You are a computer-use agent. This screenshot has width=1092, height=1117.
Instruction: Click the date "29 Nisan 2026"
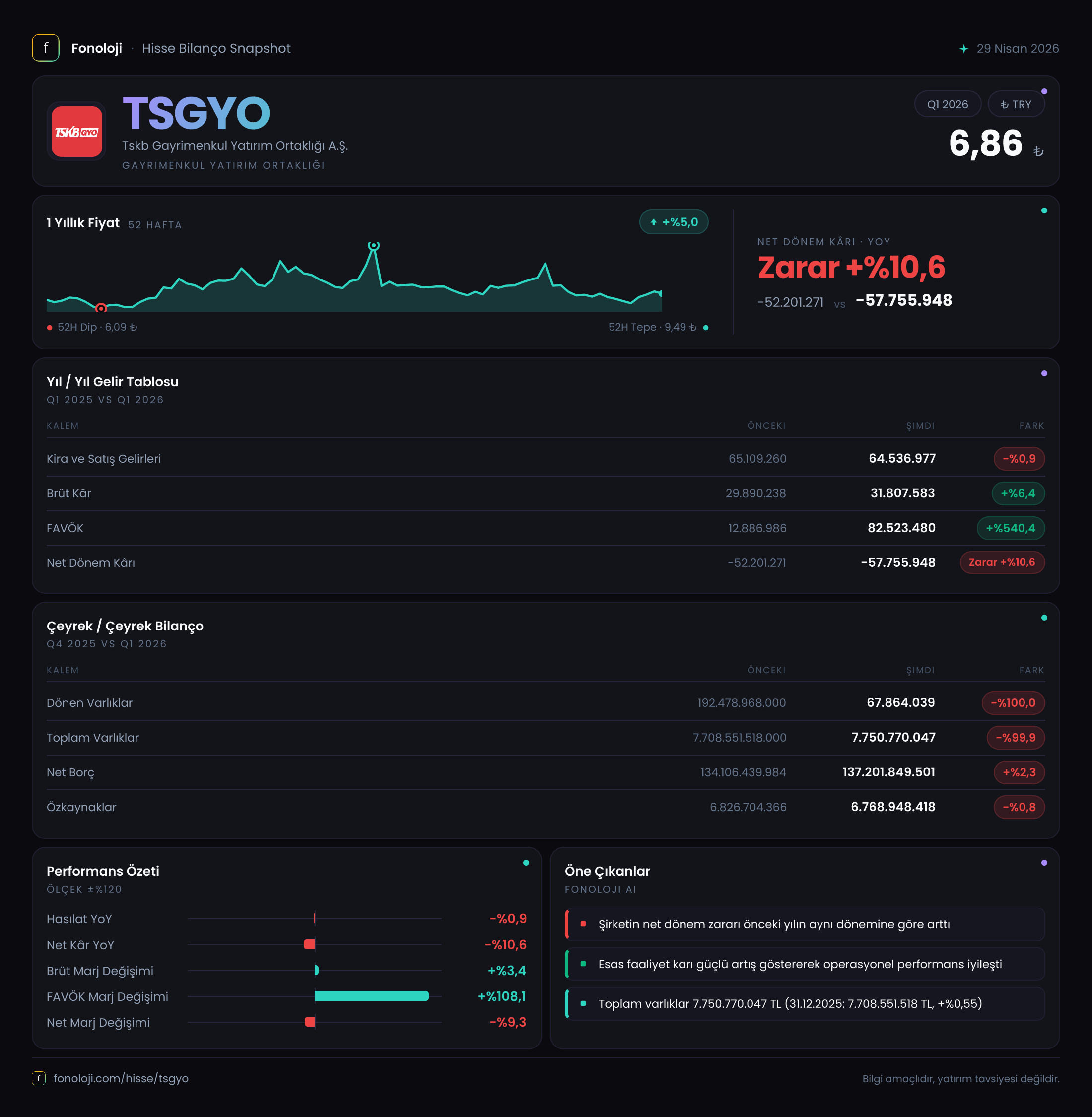(x=1018, y=48)
